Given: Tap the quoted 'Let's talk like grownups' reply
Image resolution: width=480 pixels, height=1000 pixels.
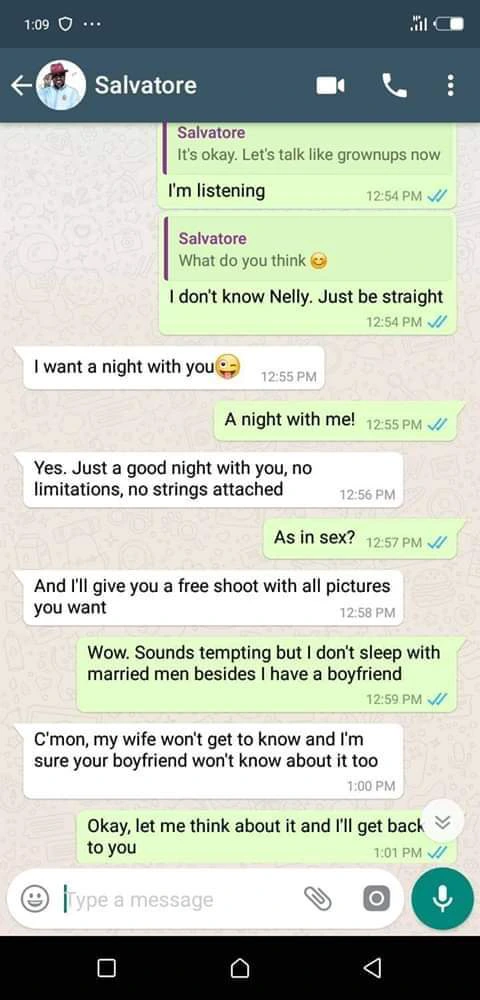Looking at the screenshot, I should [309, 145].
